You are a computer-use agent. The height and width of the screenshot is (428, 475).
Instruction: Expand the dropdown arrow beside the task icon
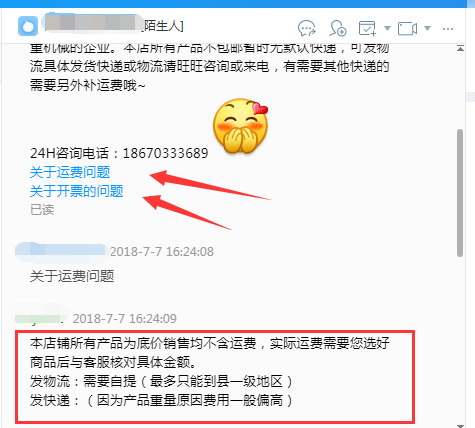(x=387, y=28)
